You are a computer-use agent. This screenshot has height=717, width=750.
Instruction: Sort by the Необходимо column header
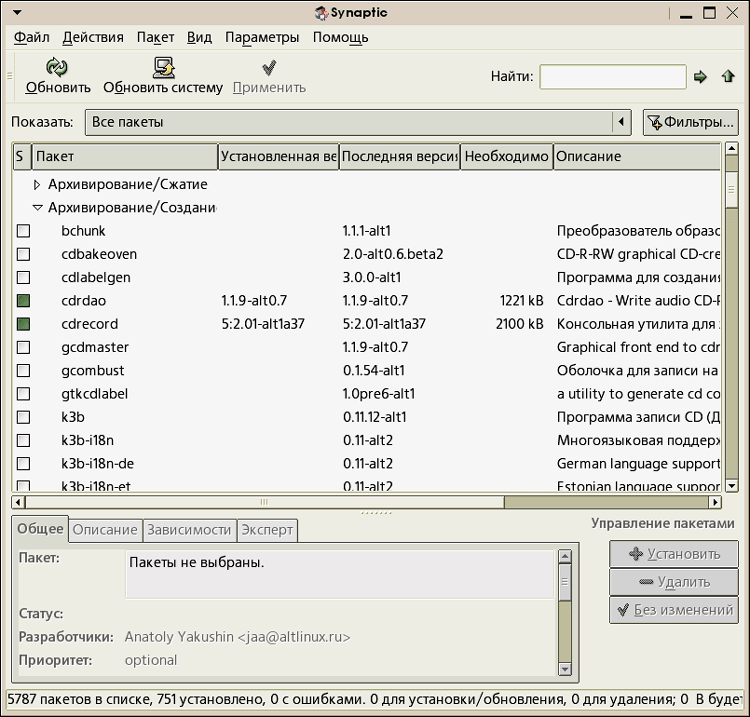point(507,156)
